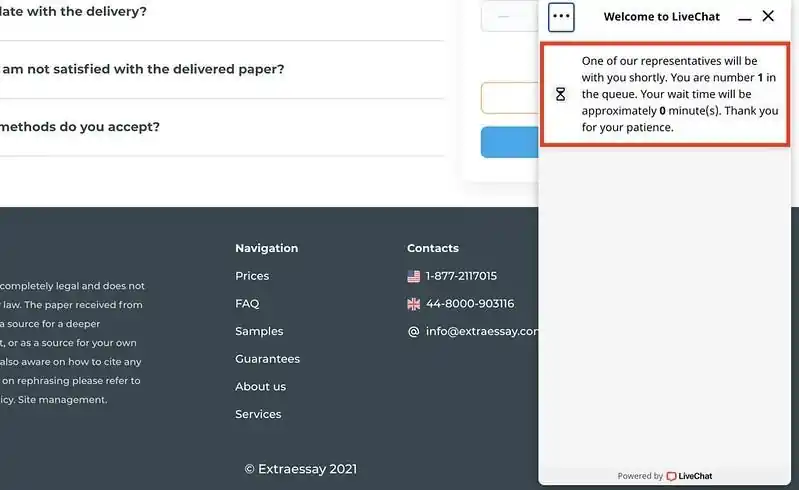Click the 'Contacts' footer heading
Viewport: 799px width, 490px height.
pos(433,249)
